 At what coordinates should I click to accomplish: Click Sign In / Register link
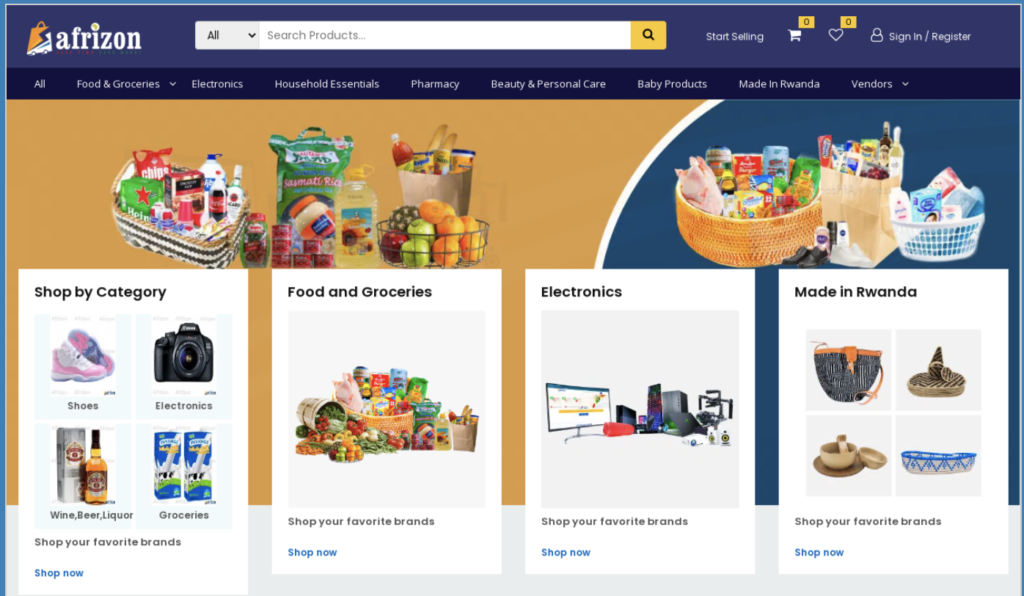coord(929,37)
